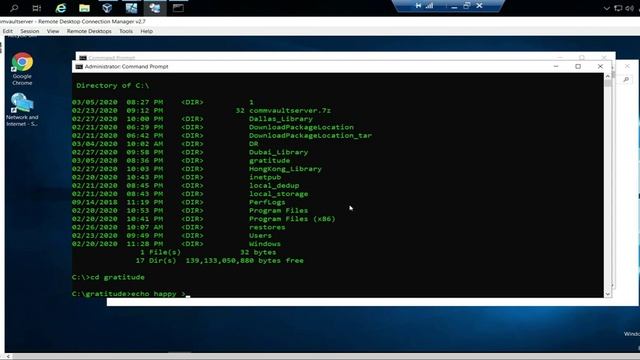640x360 pixels.
Task: Open the Tools menu
Action: 126,31
